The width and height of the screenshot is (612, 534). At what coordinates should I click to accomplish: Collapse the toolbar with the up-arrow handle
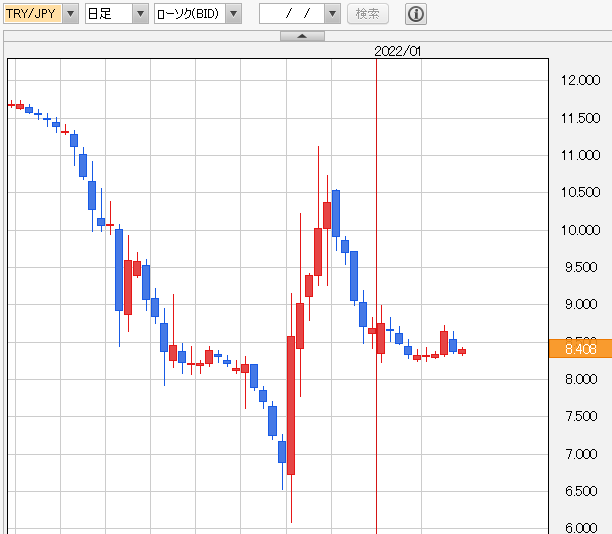(x=302, y=36)
